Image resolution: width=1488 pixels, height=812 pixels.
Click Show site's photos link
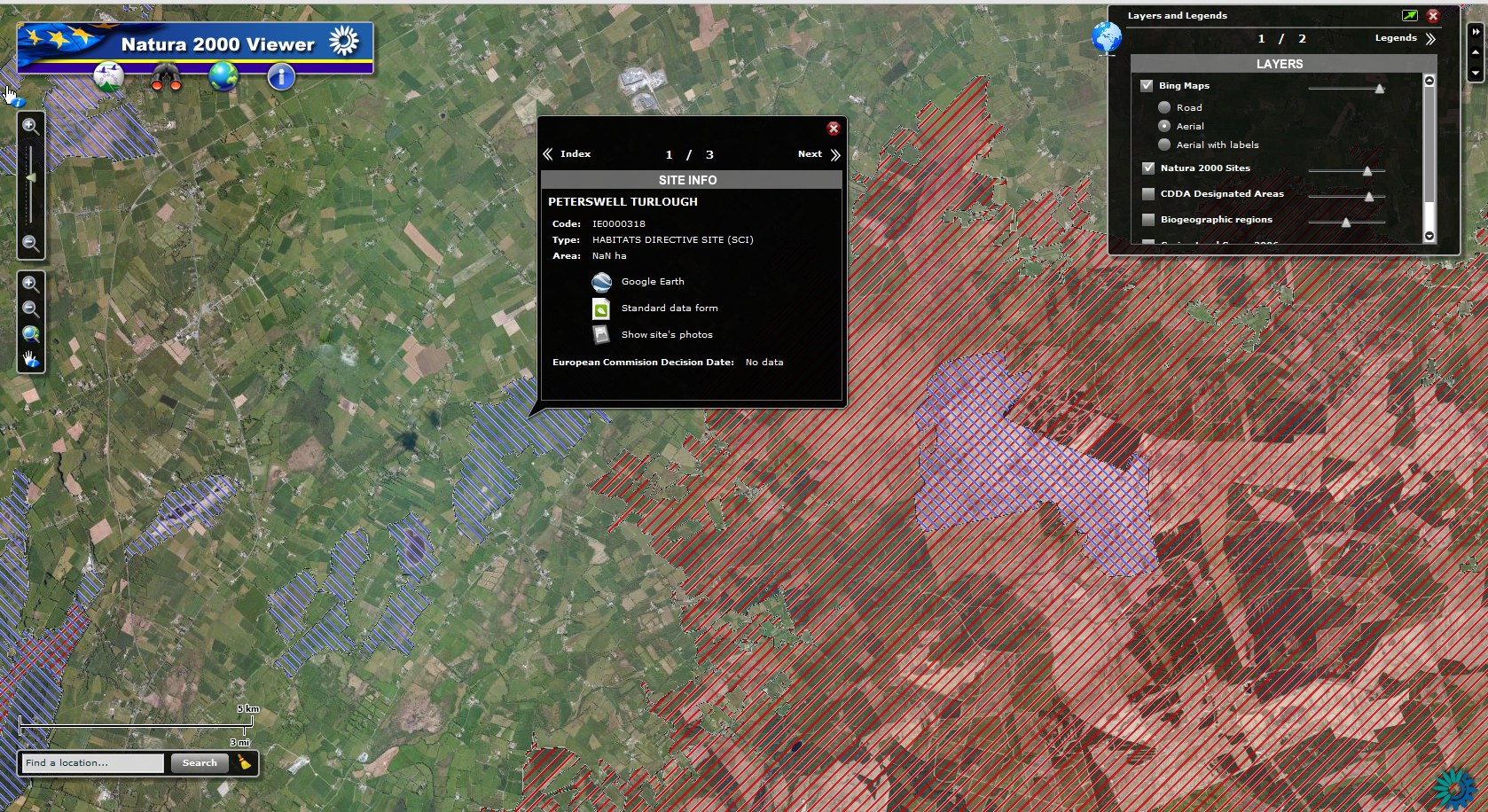667,335
